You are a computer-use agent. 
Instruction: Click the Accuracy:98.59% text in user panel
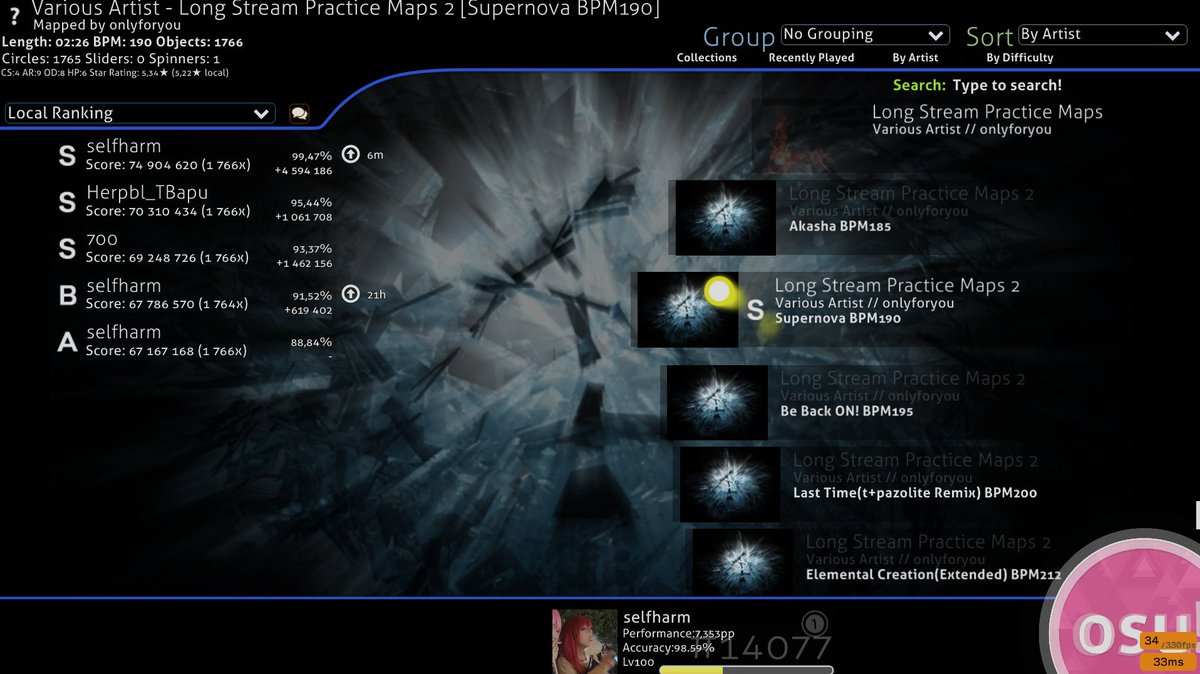[x=668, y=647]
